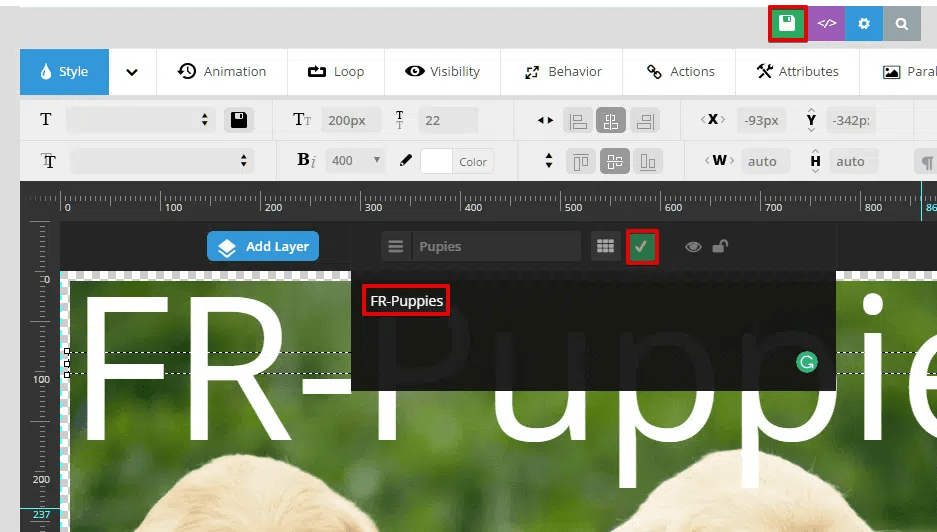Open the Animation tab

click(x=222, y=72)
